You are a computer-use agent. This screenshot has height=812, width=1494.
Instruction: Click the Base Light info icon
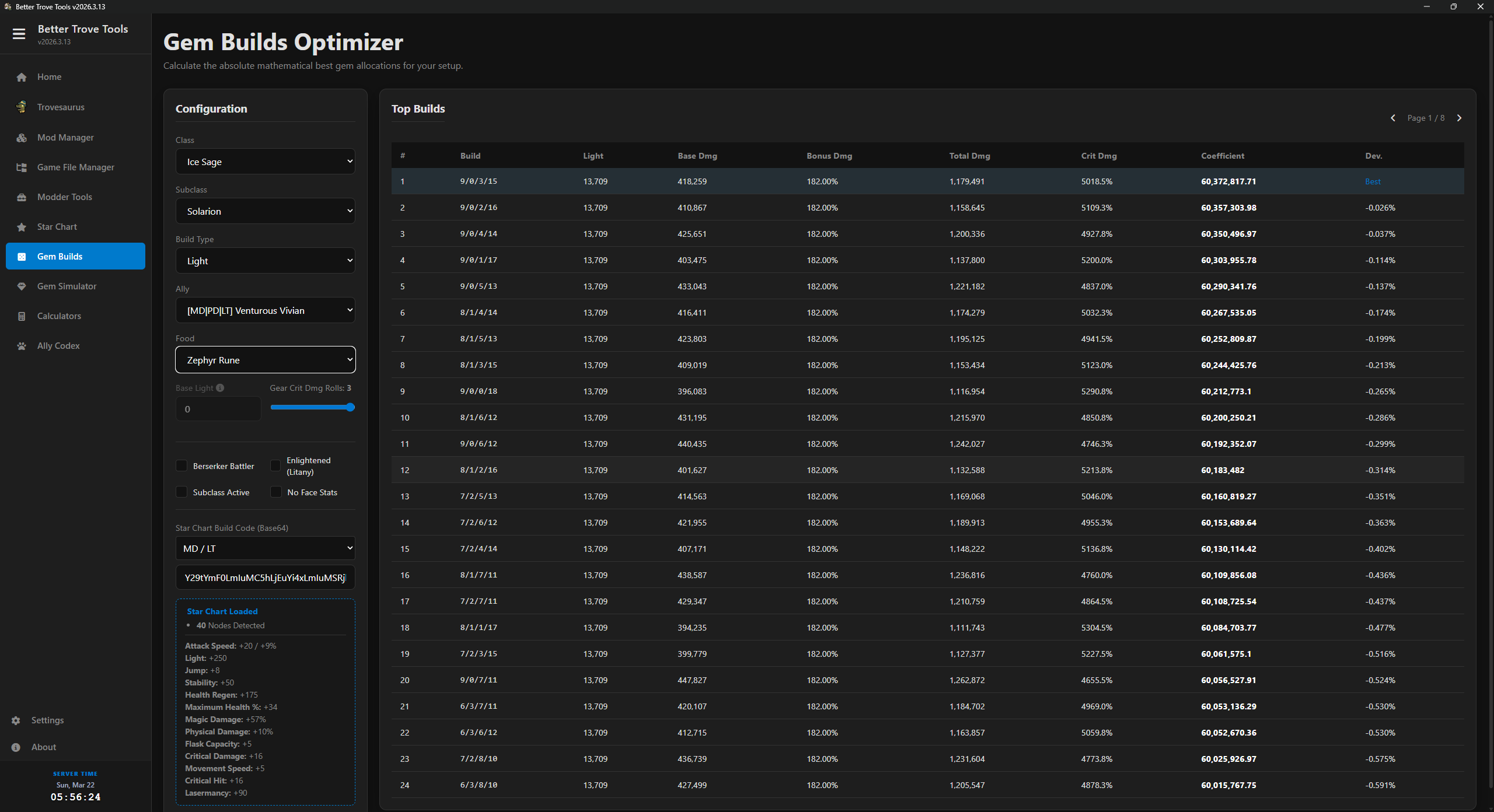click(x=220, y=388)
